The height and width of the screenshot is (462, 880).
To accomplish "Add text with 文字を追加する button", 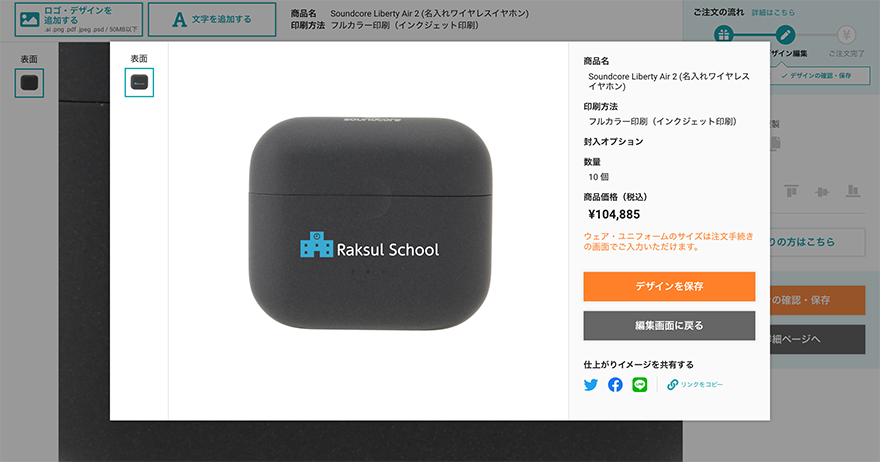I will point(212,20).
